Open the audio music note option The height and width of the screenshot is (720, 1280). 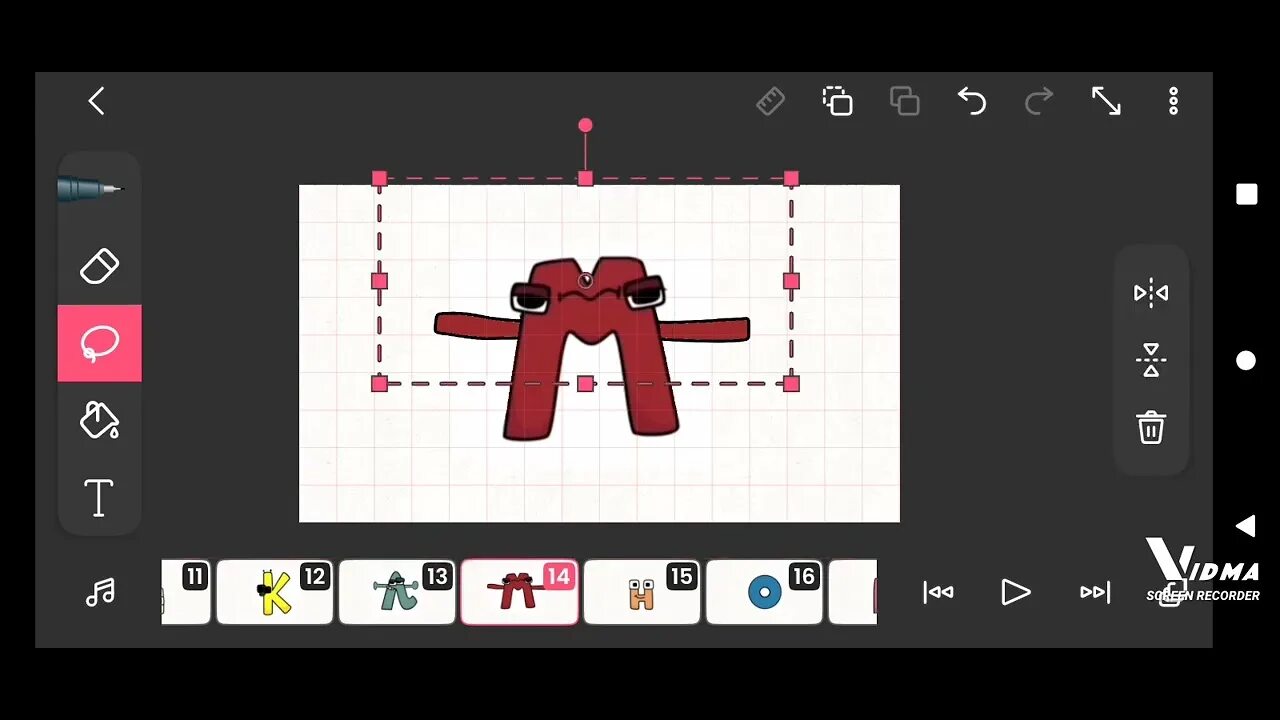click(x=100, y=592)
